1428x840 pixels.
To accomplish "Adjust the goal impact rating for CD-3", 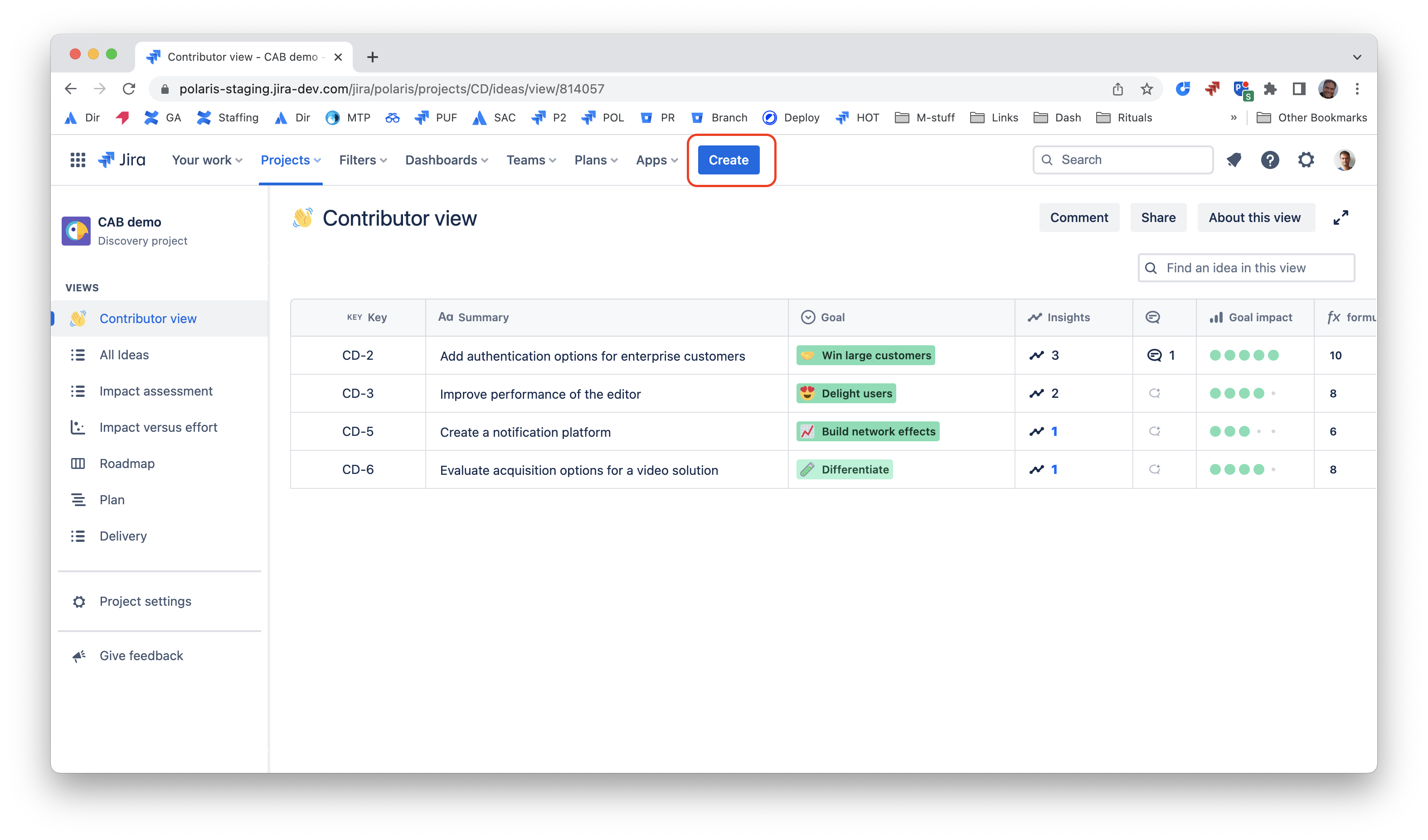I will point(1242,393).
